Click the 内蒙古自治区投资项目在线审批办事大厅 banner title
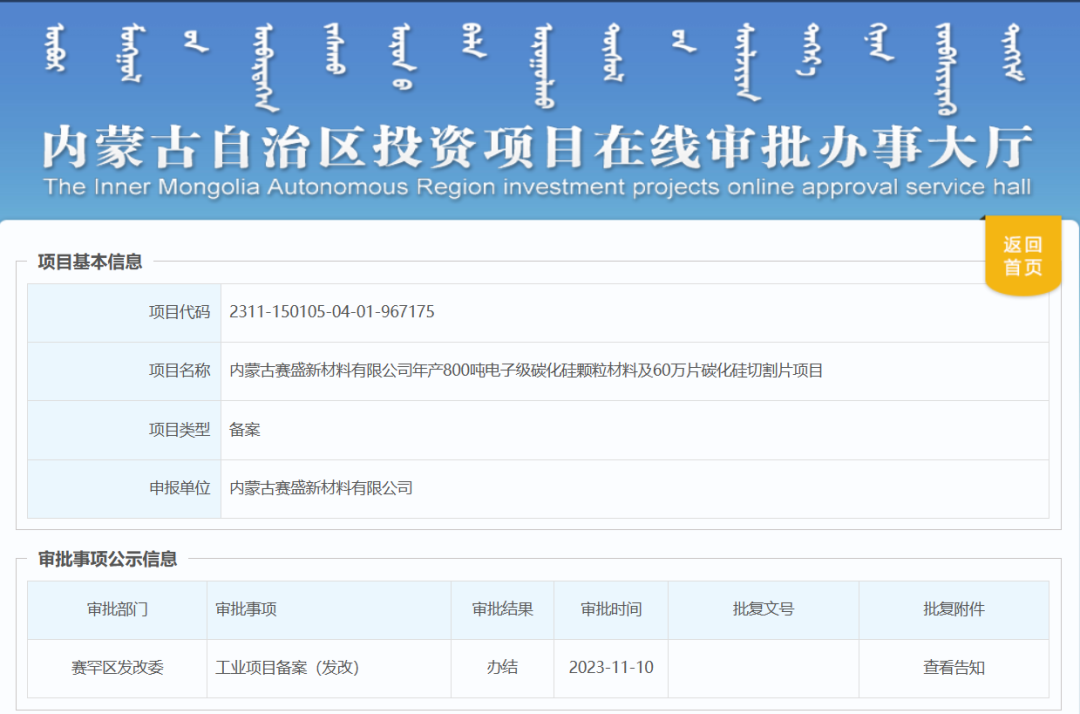 538,147
